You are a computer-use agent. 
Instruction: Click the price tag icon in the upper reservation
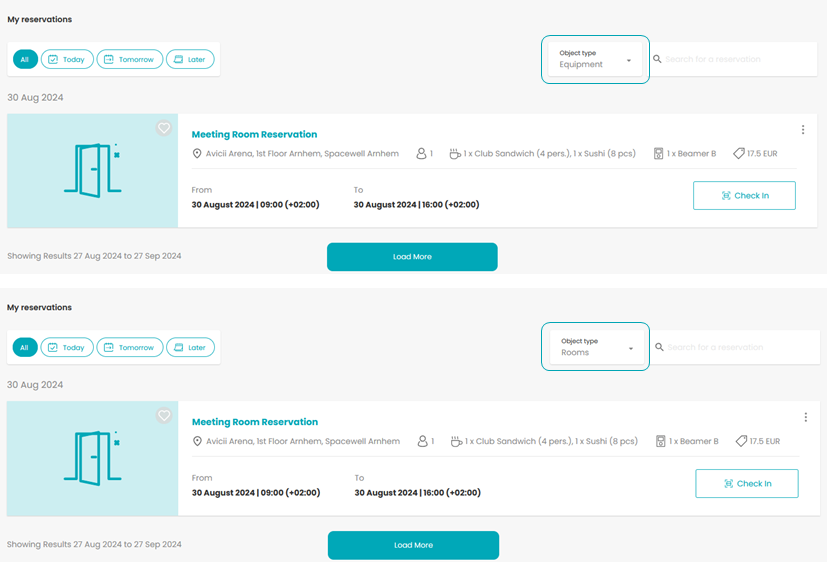coord(739,153)
